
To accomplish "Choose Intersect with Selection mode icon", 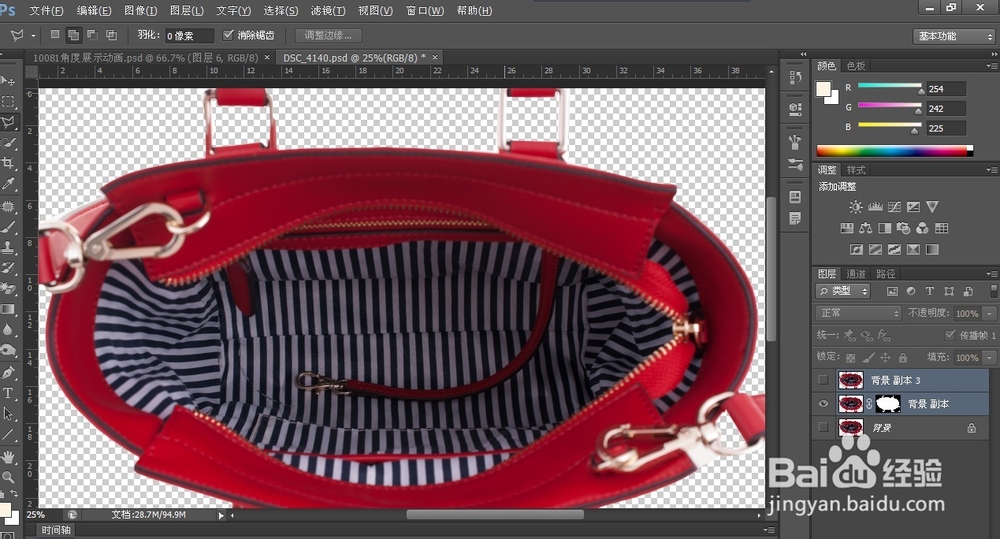I will click(x=111, y=34).
